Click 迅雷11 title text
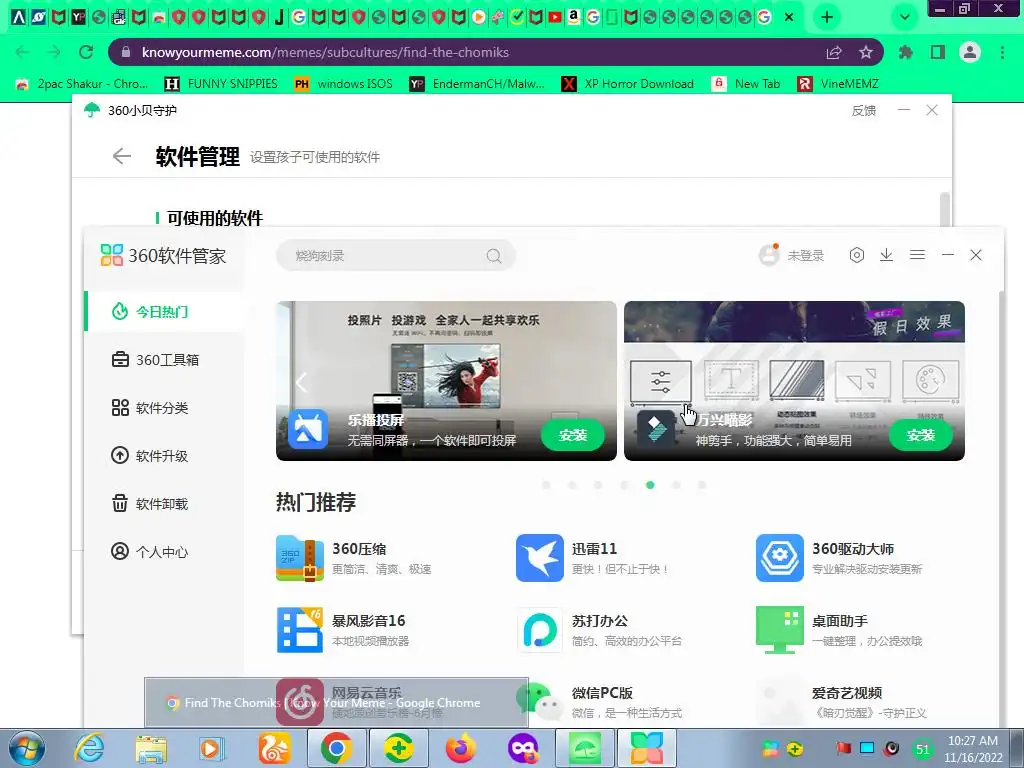Screen dimensions: 1024x768 (594, 549)
